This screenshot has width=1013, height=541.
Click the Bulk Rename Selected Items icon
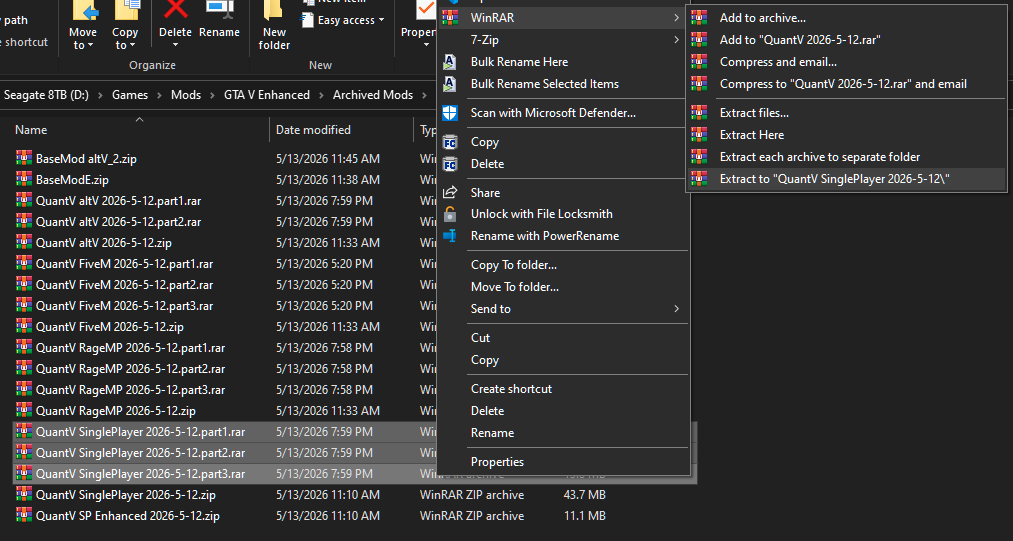coord(450,84)
